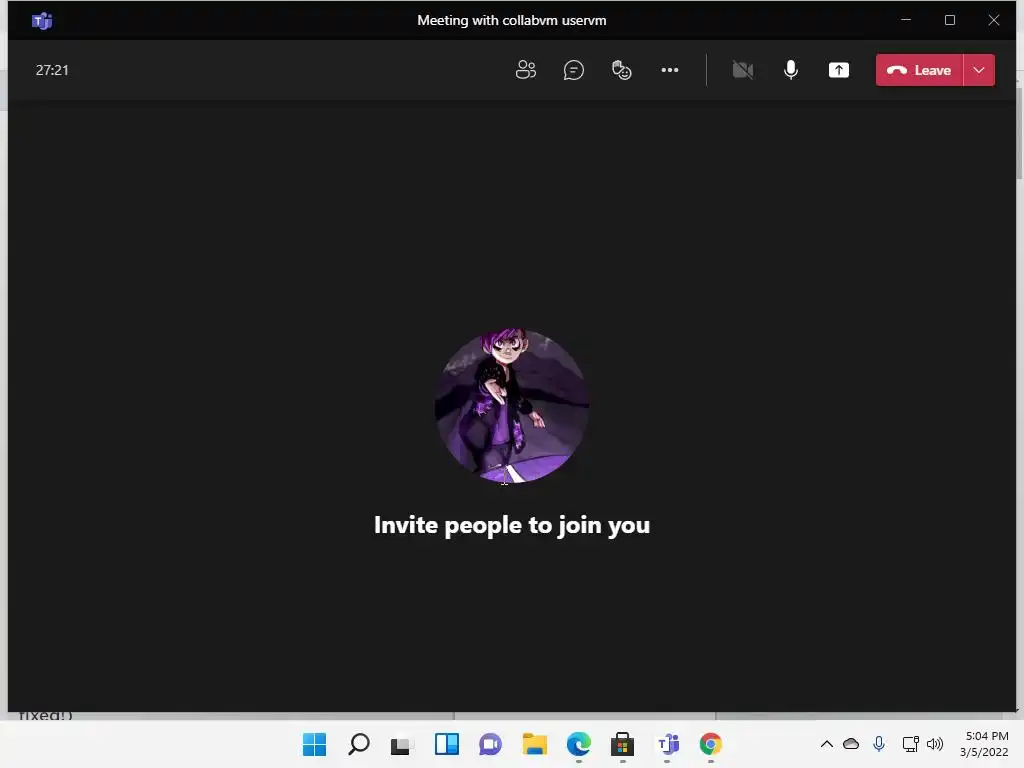
Task: Switch to Microsoft Edge on the taskbar
Action: 579,744
